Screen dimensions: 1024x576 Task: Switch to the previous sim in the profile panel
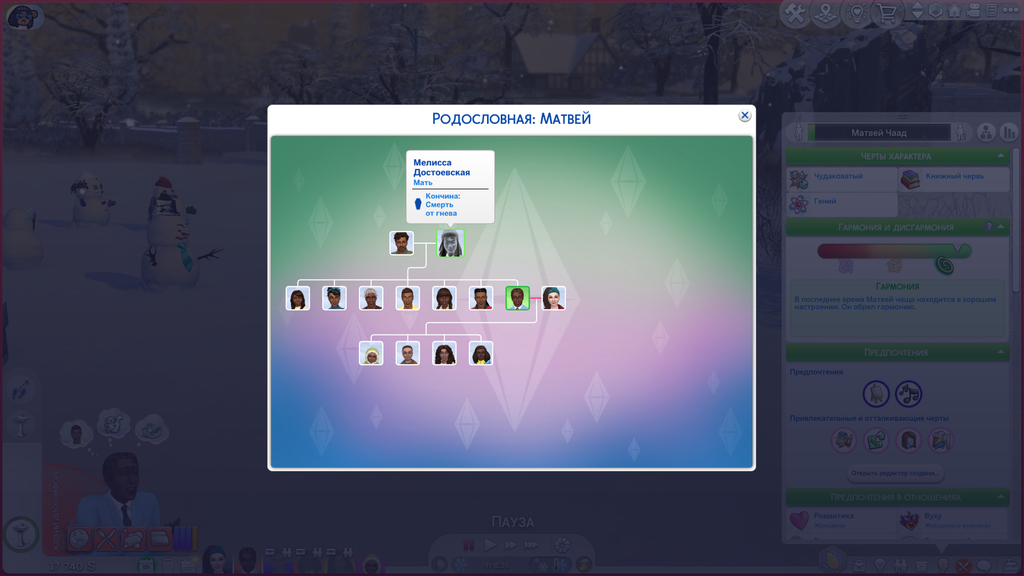click(798, 133)
